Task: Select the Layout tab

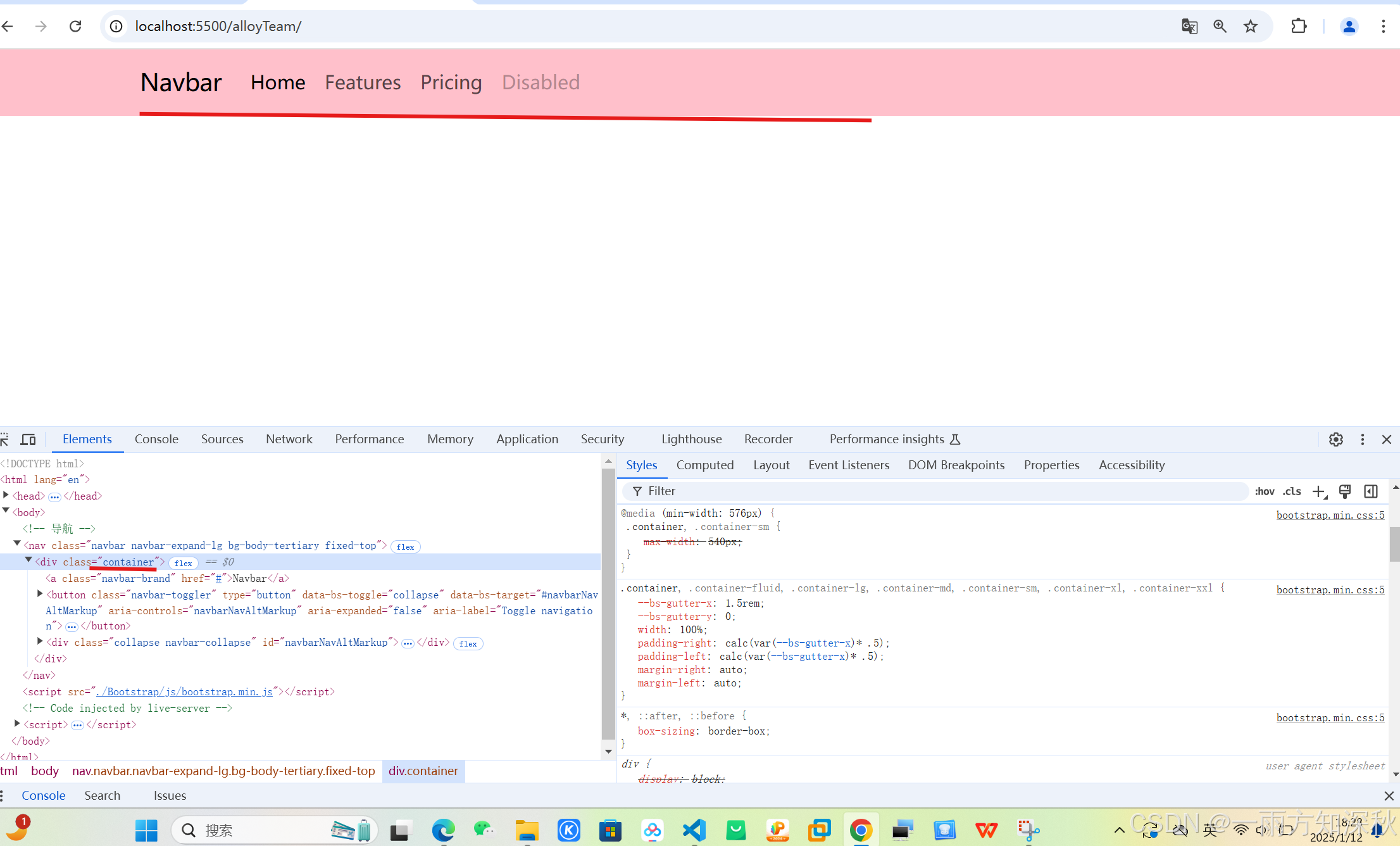Action: pos(771,465)
